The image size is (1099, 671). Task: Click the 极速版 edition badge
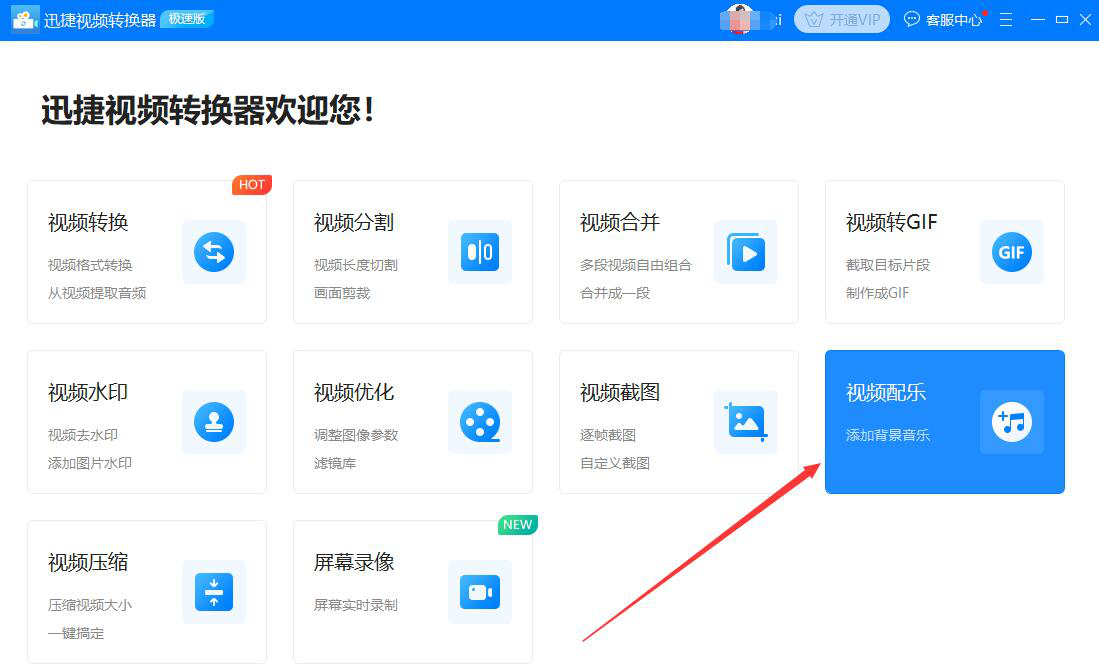coord(187,19)
